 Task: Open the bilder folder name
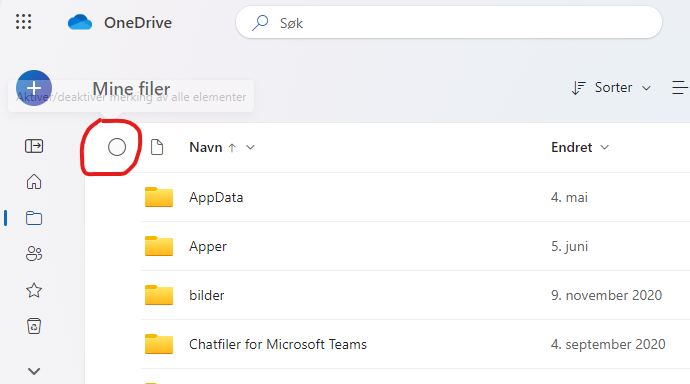pyautogui.click(x=207, y=295)
